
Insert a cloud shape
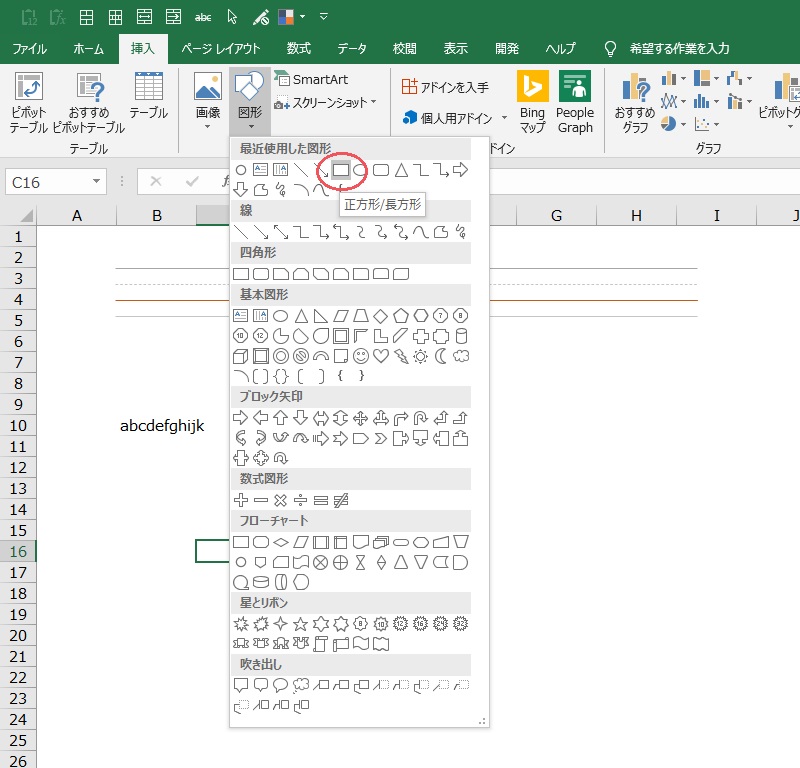point(461,356)
